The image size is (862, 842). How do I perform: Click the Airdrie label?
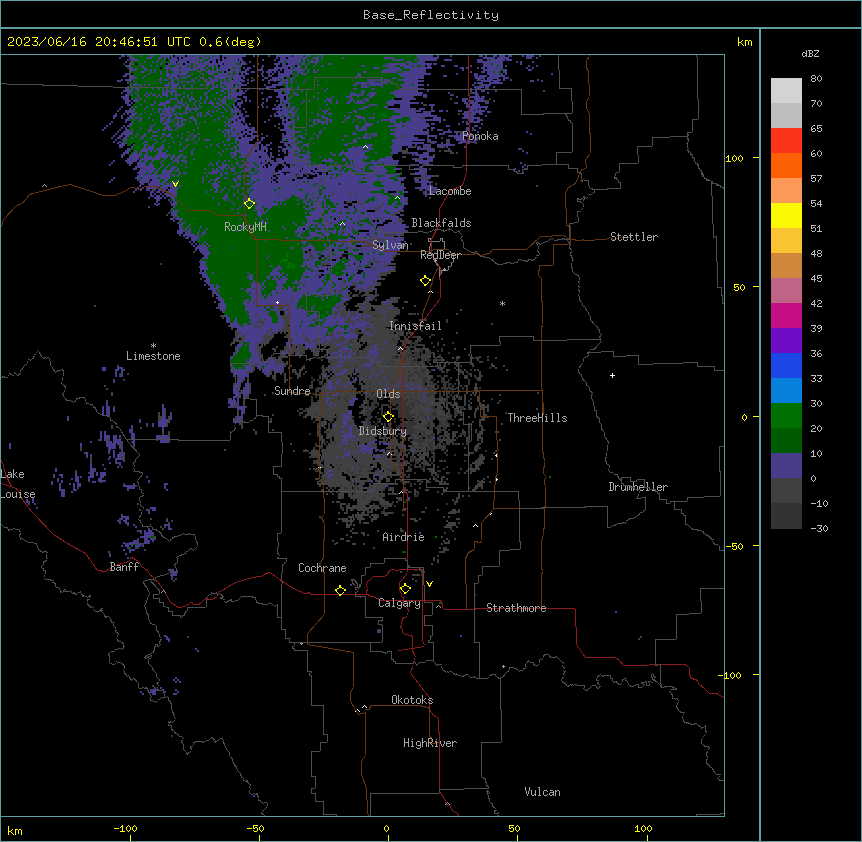(x=403, y=537)
